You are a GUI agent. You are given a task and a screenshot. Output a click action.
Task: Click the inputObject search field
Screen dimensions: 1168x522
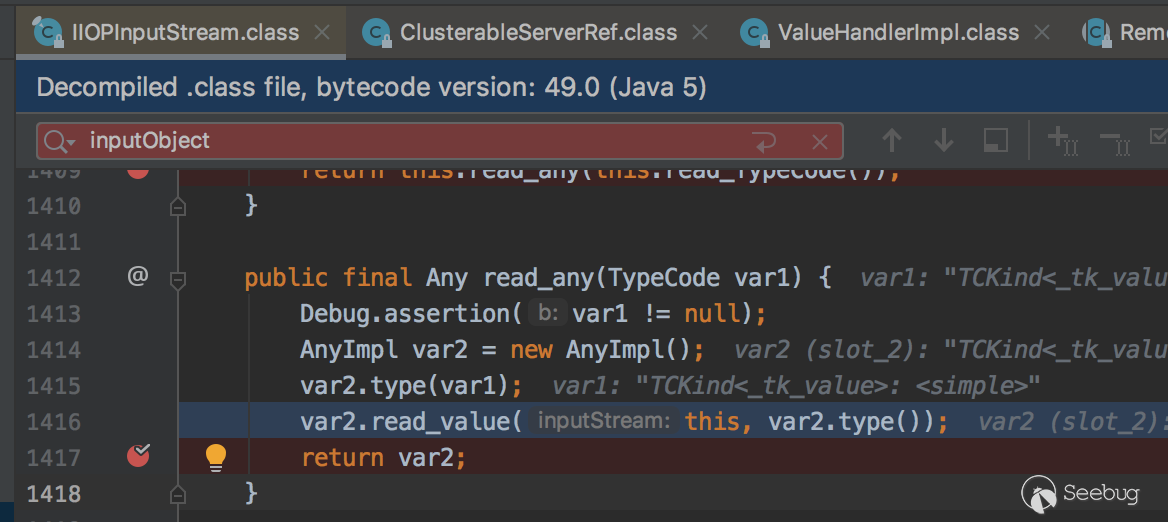pyautogui.click(x=400, y=142)
